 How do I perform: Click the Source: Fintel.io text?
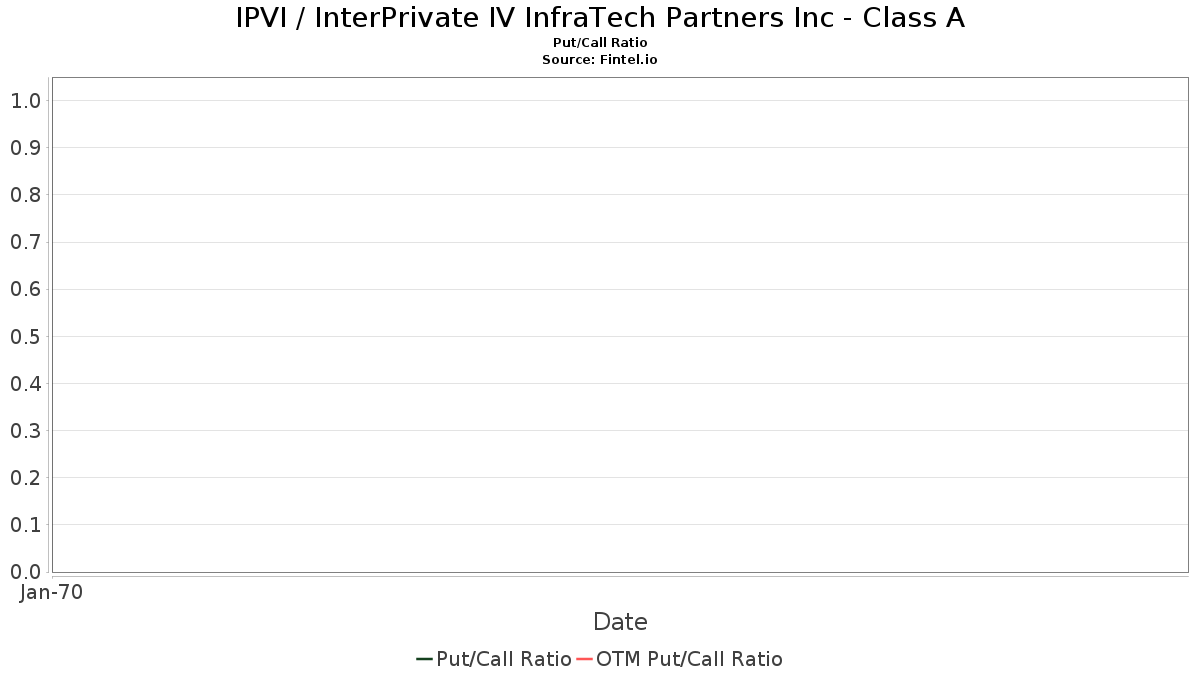(600, 60)
